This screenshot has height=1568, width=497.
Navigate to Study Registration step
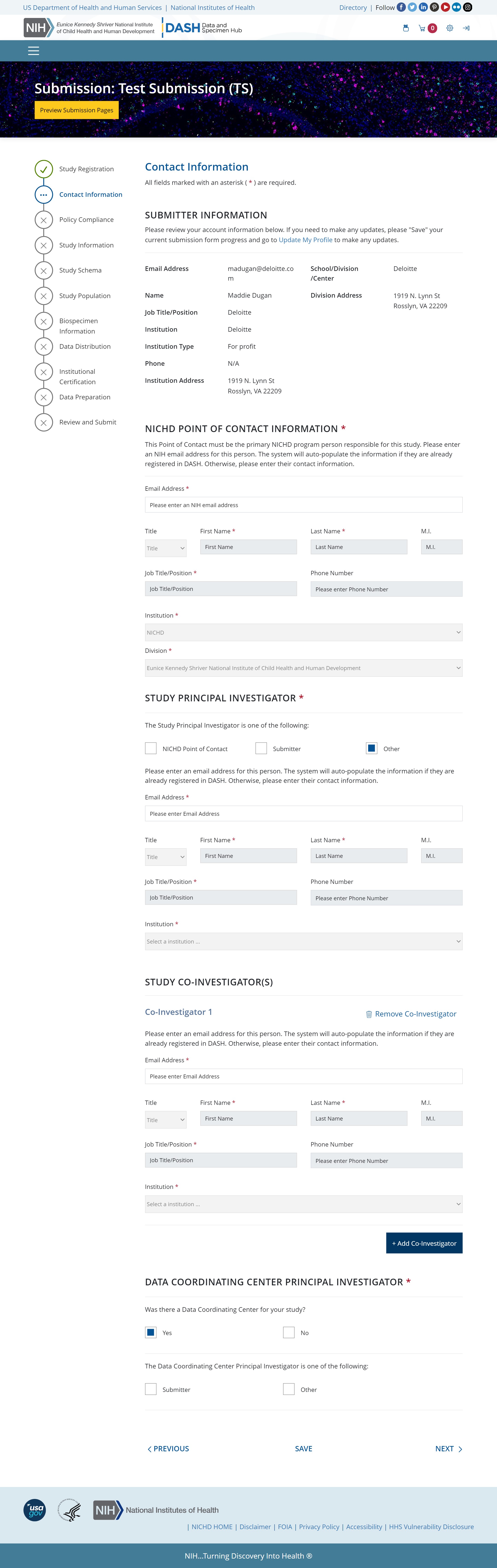tap(86, 169)
